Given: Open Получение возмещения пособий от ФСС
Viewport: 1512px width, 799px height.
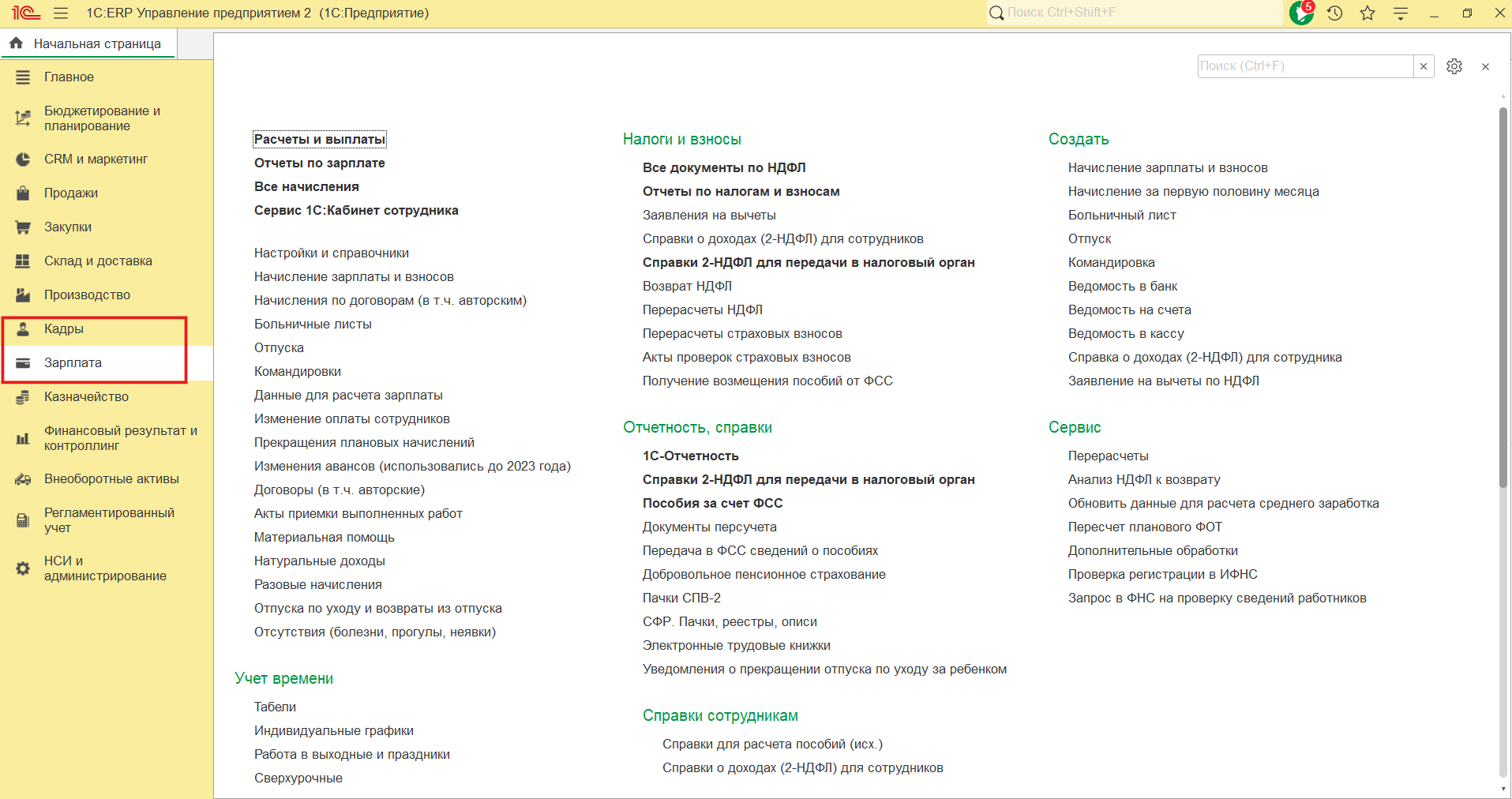Looking at the screenshot, I should pos(767,381).
